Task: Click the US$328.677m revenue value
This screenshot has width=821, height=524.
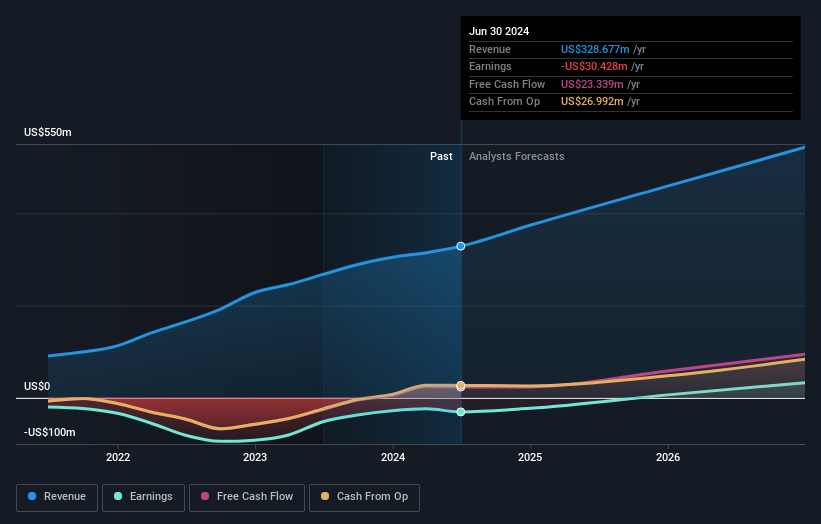Action: coord(595,49)
